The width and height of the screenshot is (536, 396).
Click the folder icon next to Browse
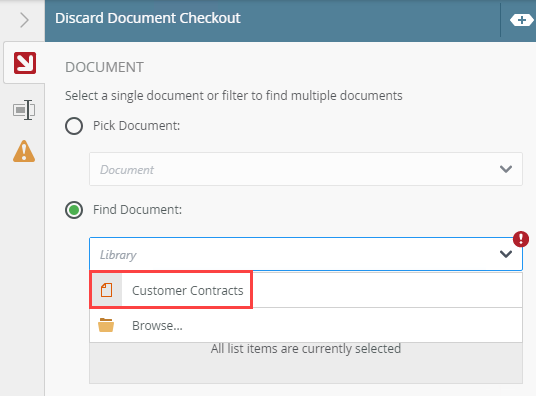(106, 325)
